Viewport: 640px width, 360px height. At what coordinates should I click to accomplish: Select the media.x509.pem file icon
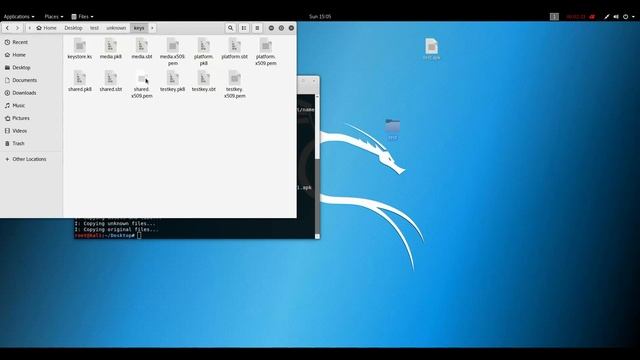click(x=173, y=46)
